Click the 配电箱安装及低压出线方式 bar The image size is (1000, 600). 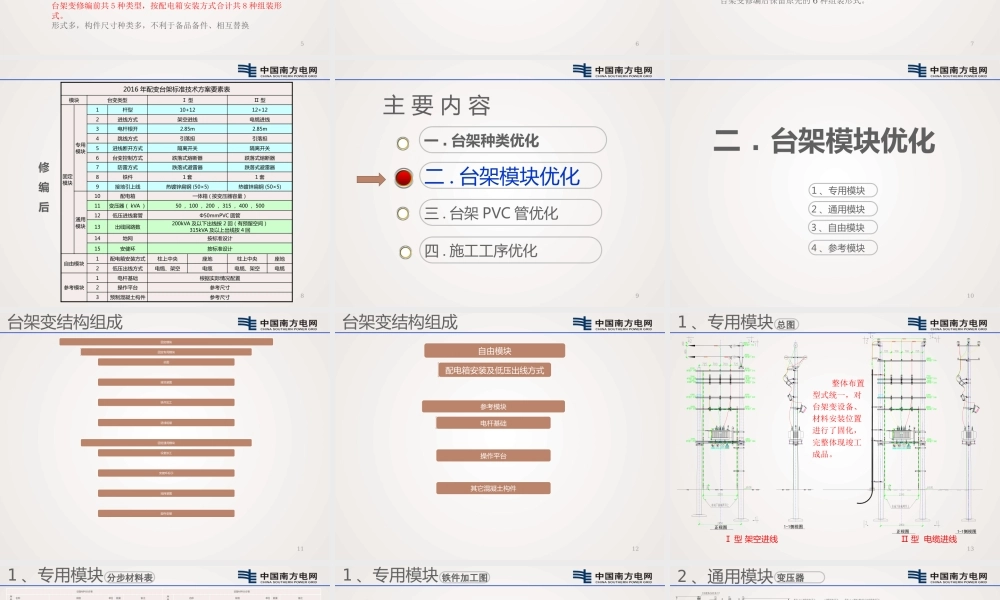click(495, 370)
